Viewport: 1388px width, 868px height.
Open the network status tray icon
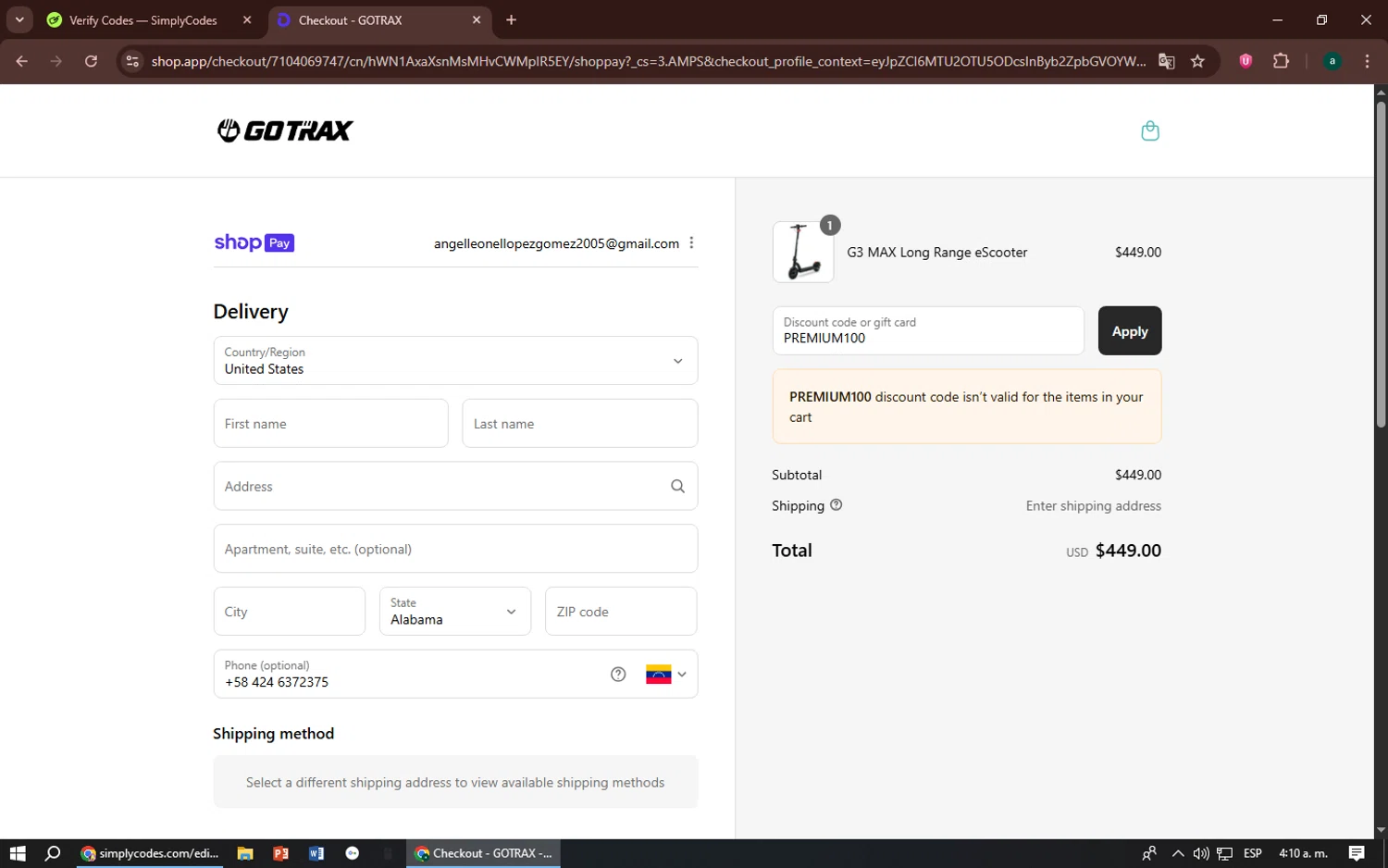click(1225, 853)
